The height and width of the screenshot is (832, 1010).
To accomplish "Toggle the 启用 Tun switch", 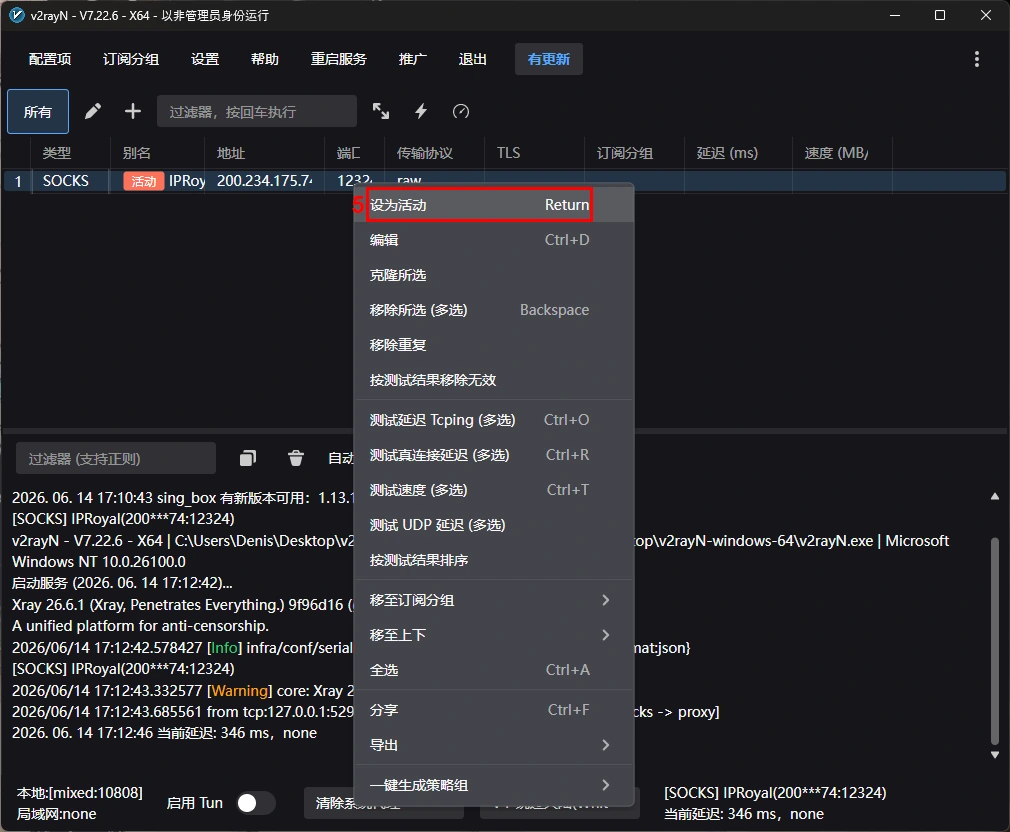I will (256, 803).
